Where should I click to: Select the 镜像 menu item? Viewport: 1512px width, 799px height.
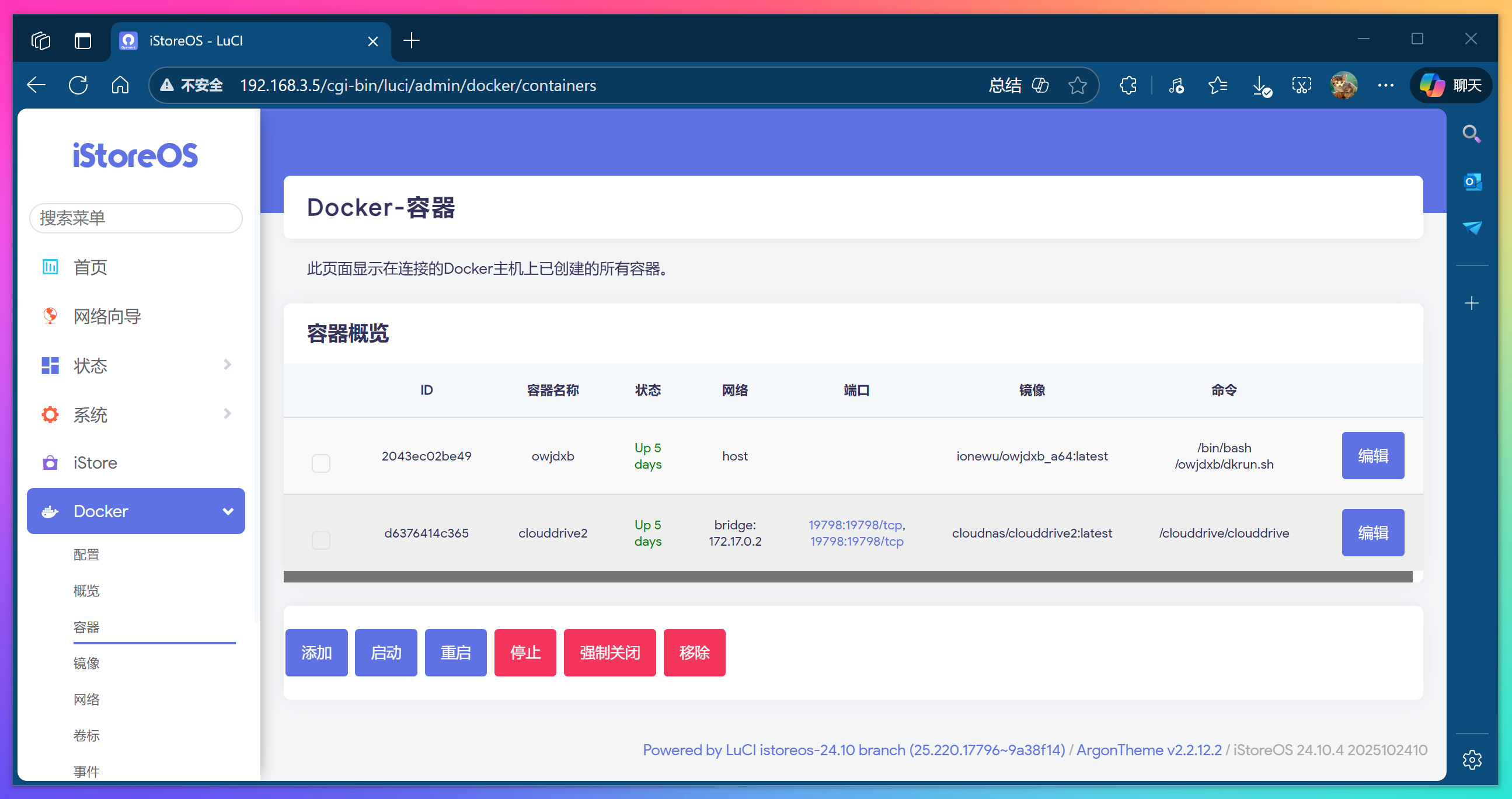click(x=87, y=663)
